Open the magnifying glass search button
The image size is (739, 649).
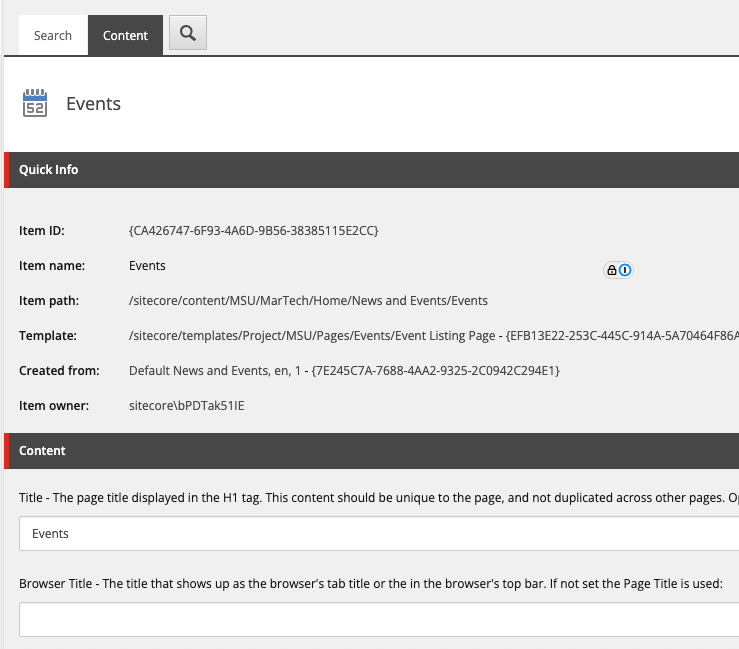[x=188, y=33]
